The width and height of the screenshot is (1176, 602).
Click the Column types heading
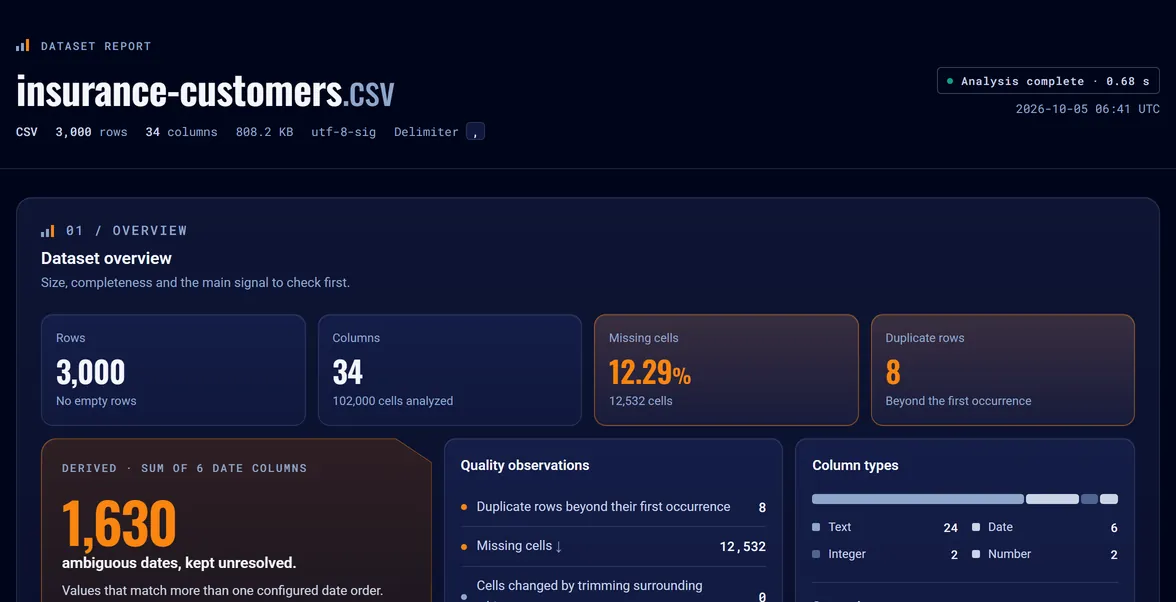855,466
